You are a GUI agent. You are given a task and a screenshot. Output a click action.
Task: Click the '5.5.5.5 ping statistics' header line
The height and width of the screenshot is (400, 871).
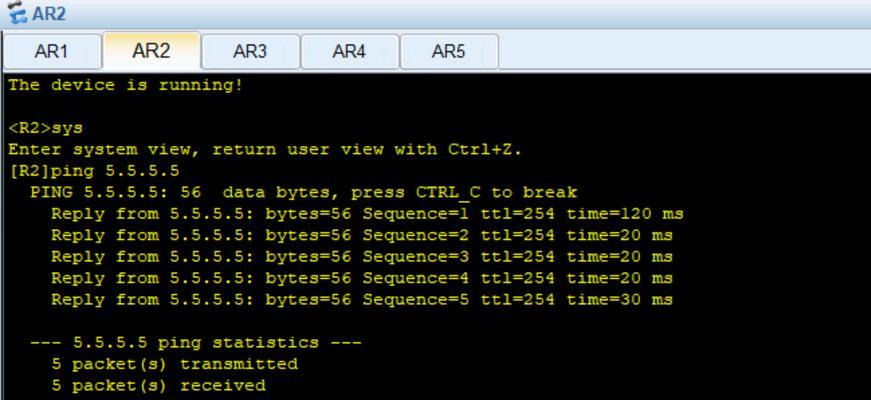tap(196, 343)
